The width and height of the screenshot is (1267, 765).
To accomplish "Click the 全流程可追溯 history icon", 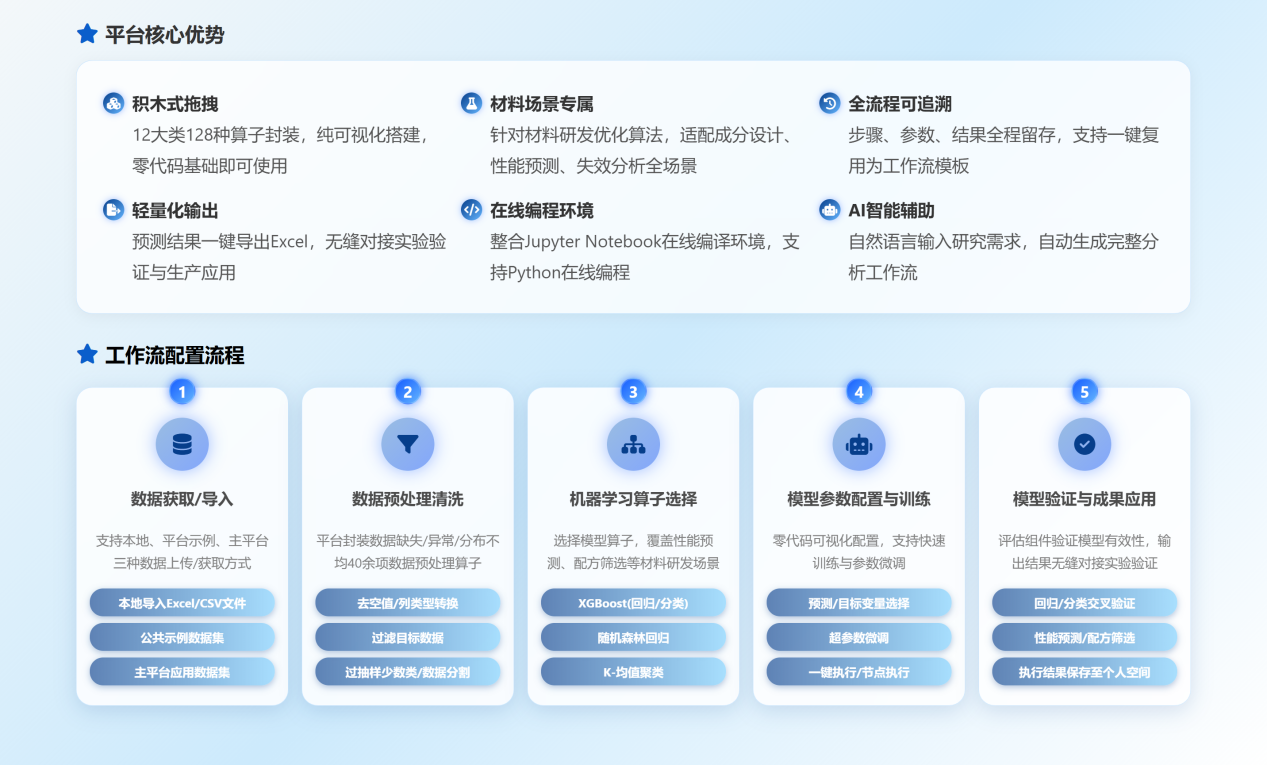I will click(829, 103).
